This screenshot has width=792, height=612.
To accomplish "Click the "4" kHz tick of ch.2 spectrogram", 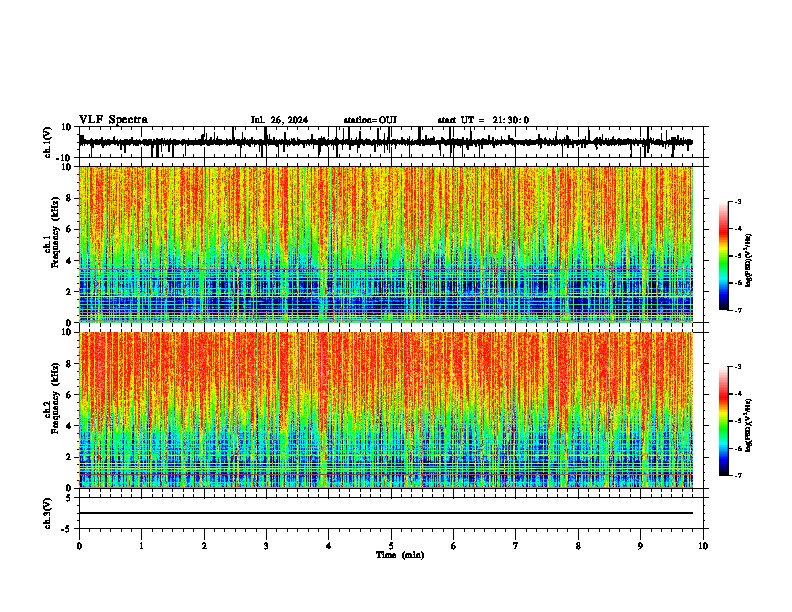I will point(70,426).
